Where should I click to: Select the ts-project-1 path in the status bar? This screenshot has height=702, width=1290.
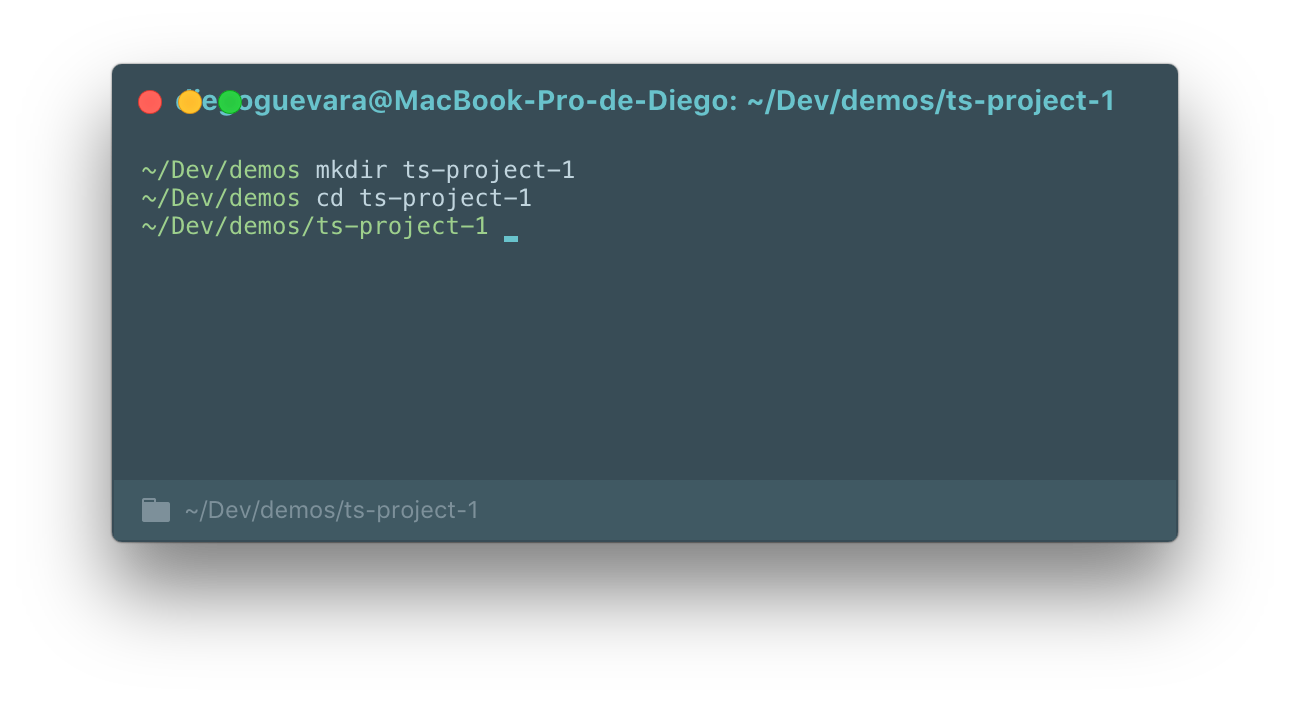(x=330, y=510)
